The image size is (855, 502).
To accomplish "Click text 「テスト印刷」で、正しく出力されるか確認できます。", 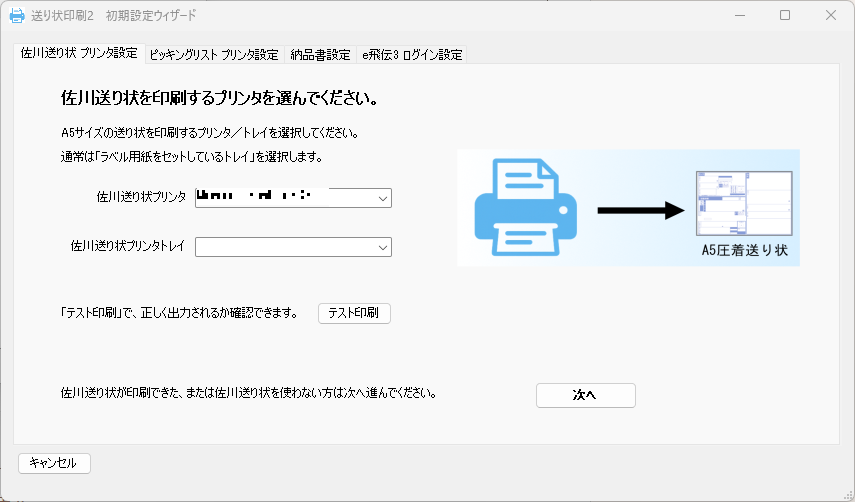I will 179,313.
